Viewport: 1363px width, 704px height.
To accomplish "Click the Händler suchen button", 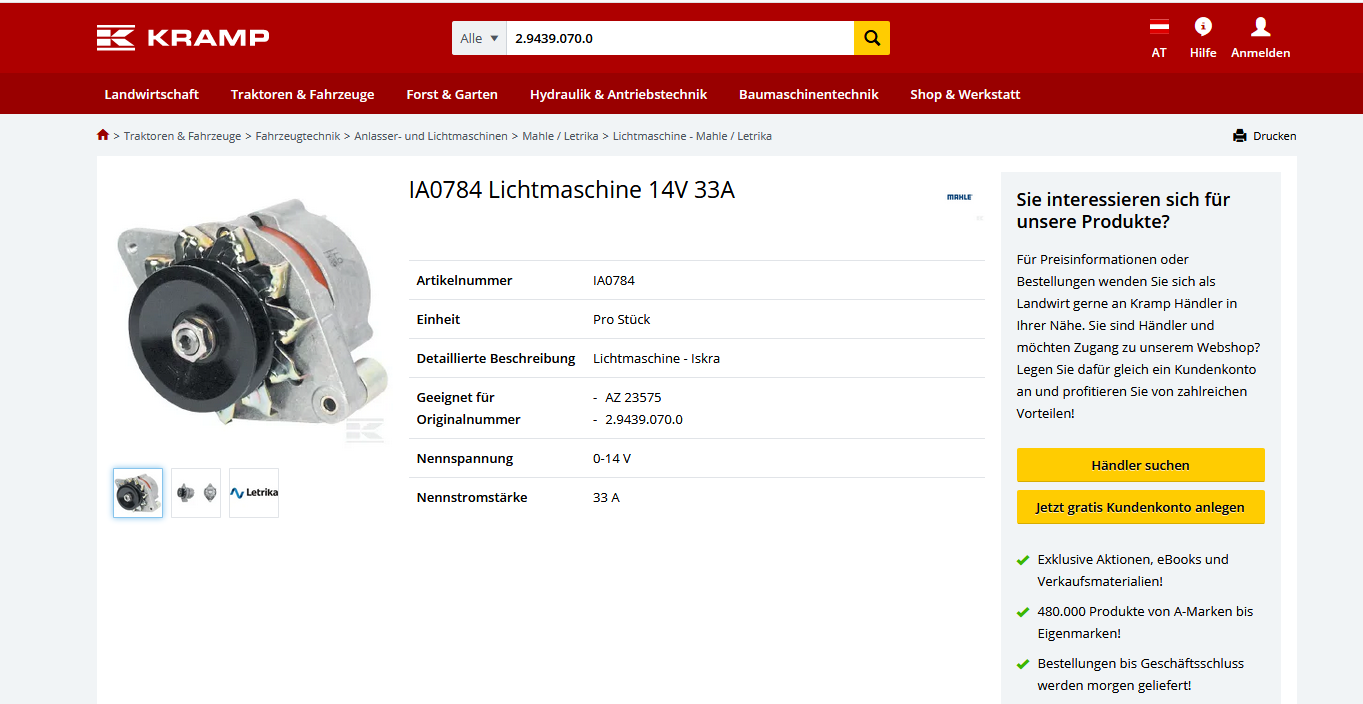I will click(x=1140, y=465).
